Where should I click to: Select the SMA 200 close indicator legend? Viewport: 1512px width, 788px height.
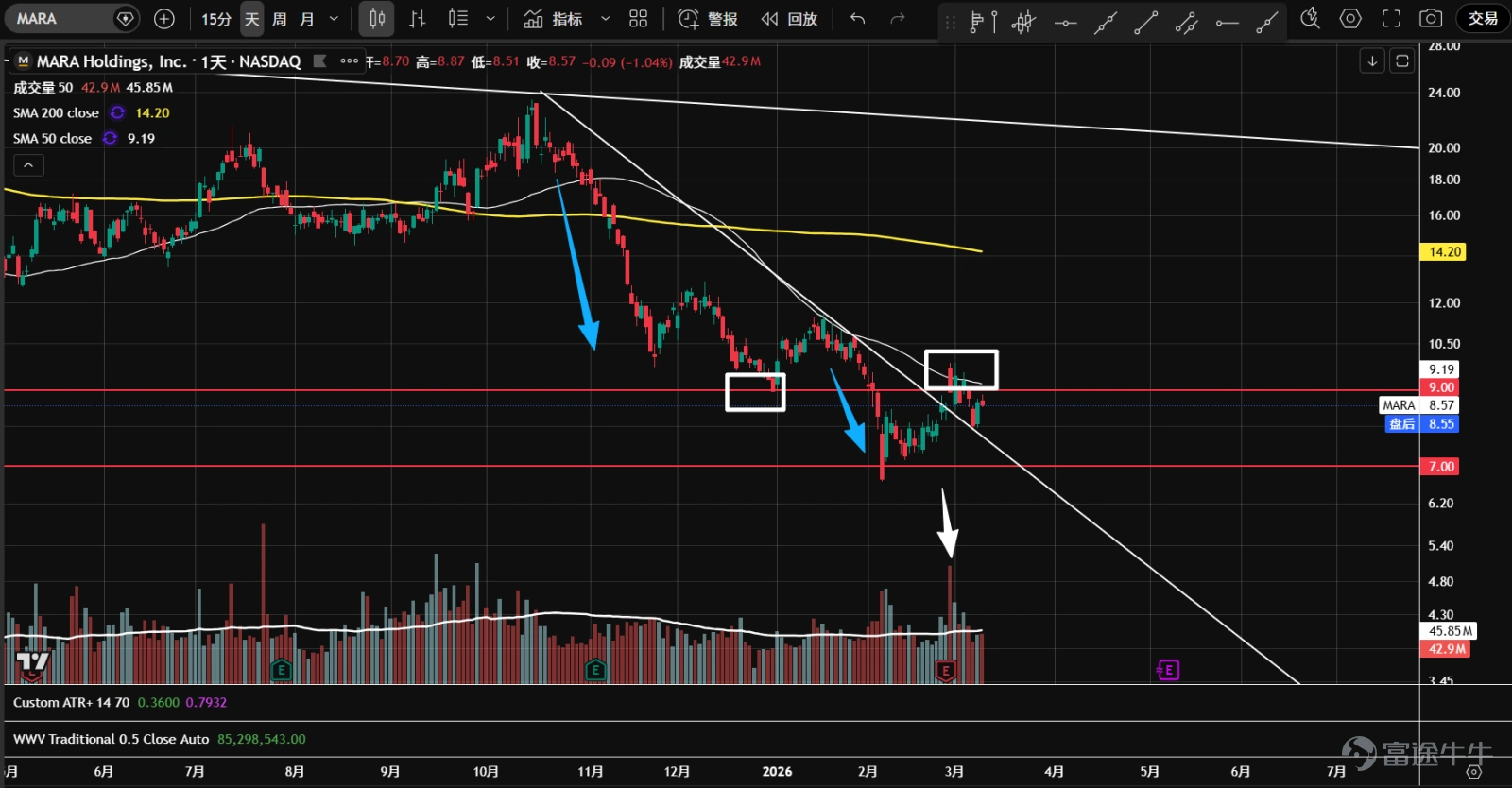[x=56, y=112]
